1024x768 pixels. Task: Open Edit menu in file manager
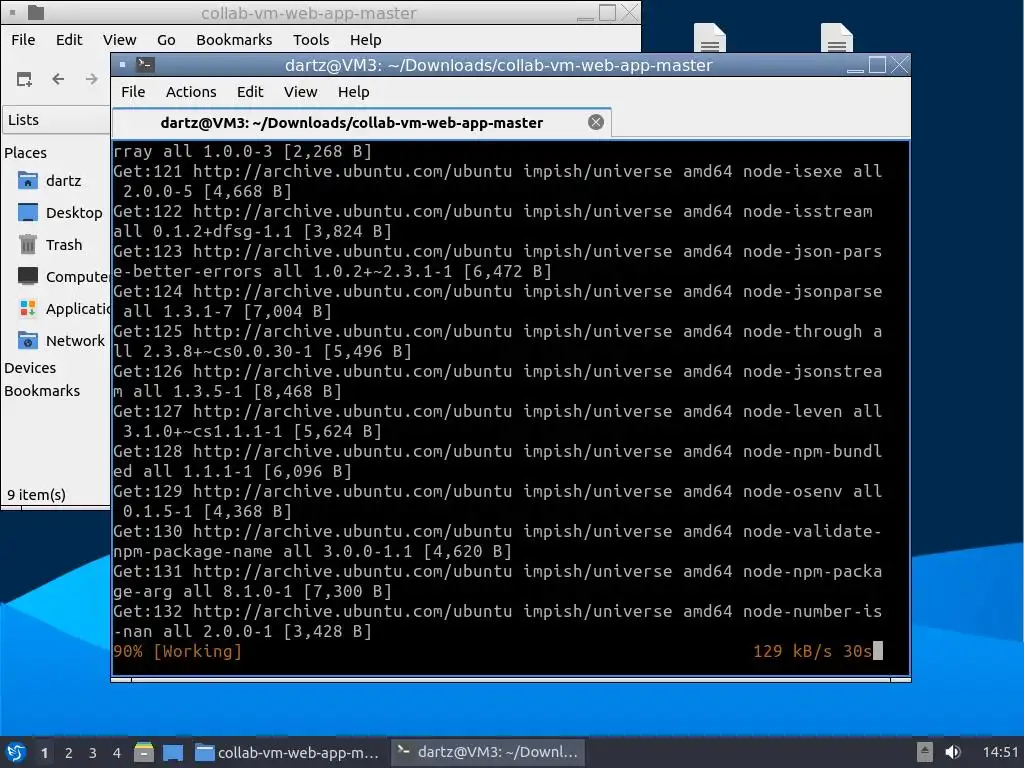pyautogui.click(x=69, y=40)
